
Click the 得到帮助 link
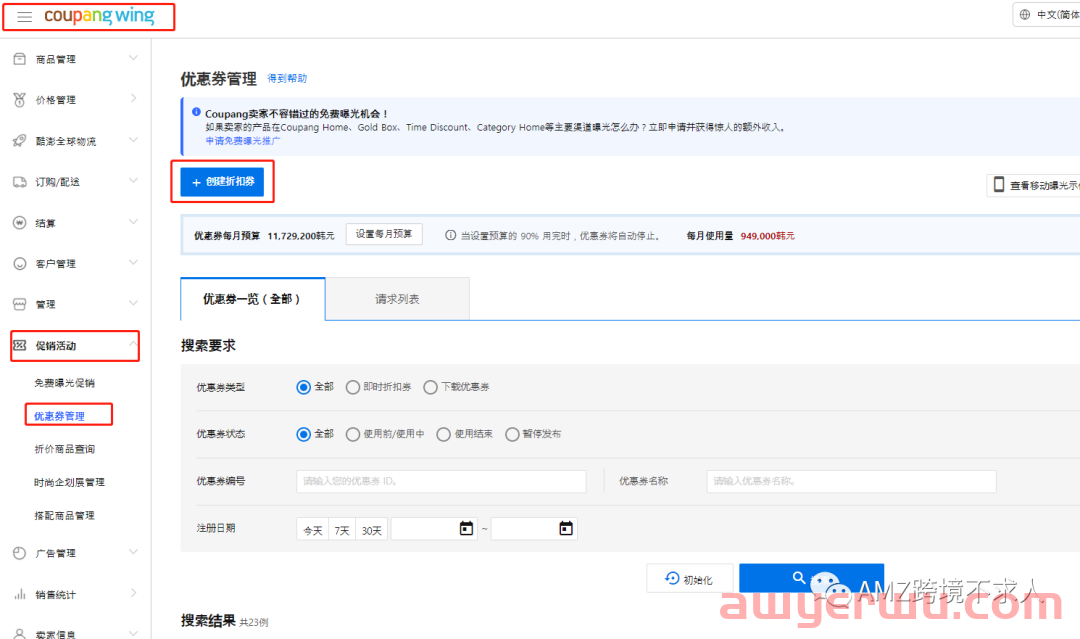(x=287, y=78)
